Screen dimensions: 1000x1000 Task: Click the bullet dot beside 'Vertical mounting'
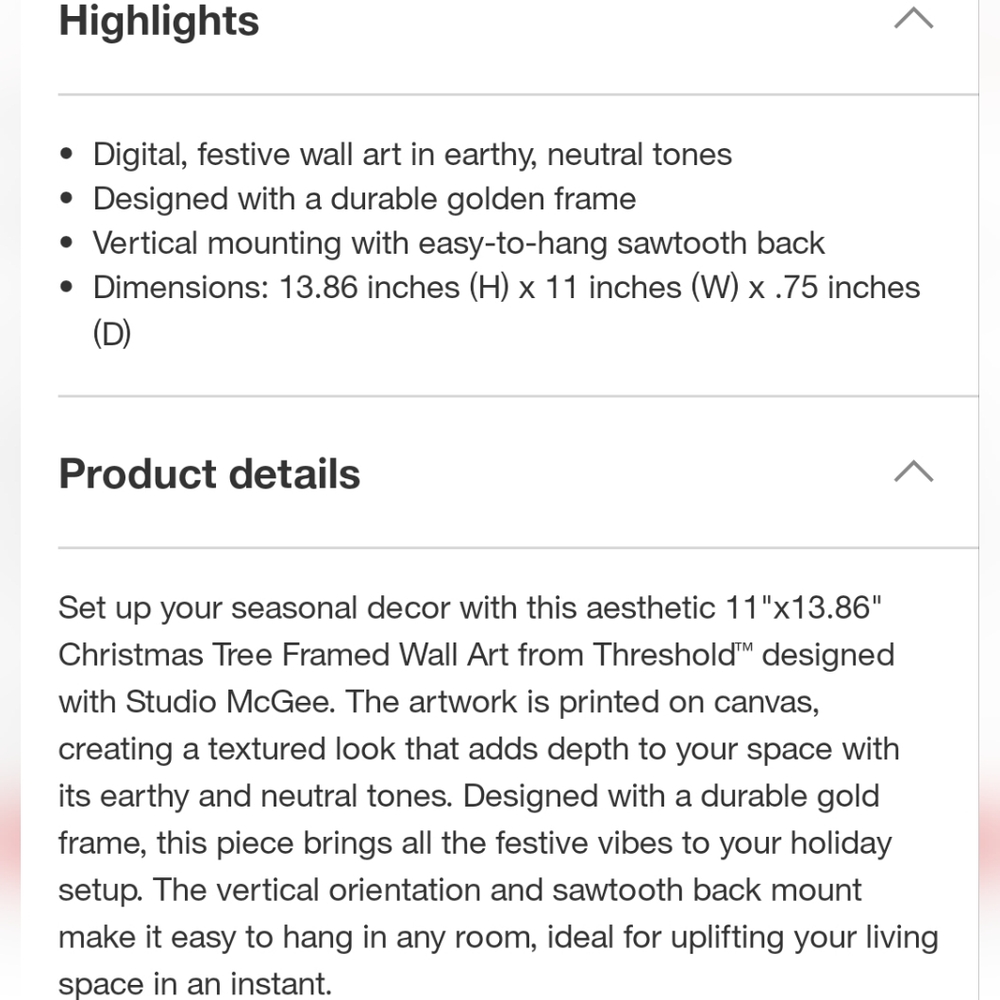[x=66, y=243]
